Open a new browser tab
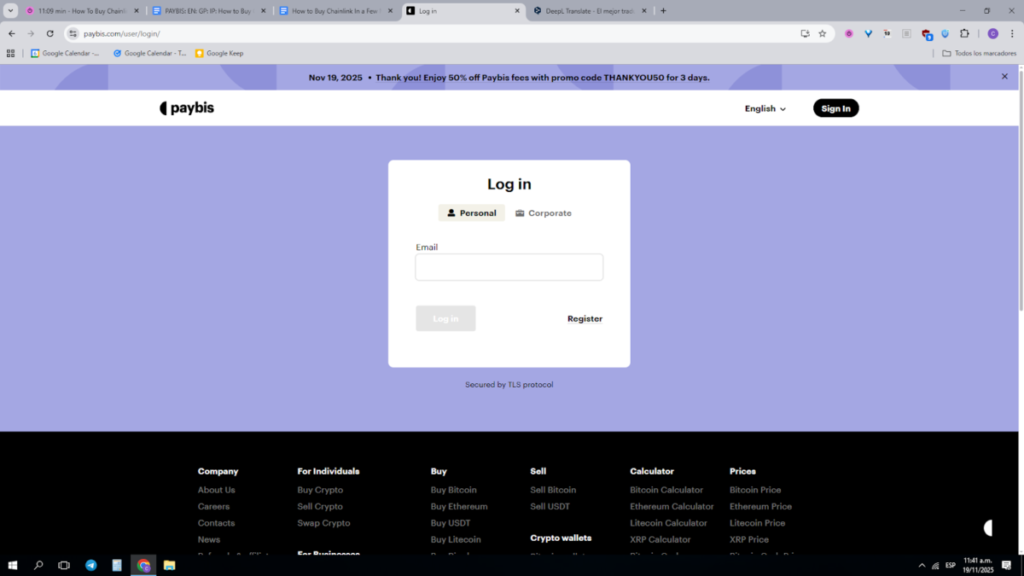 pyautogui.click(x=663, y=11)
